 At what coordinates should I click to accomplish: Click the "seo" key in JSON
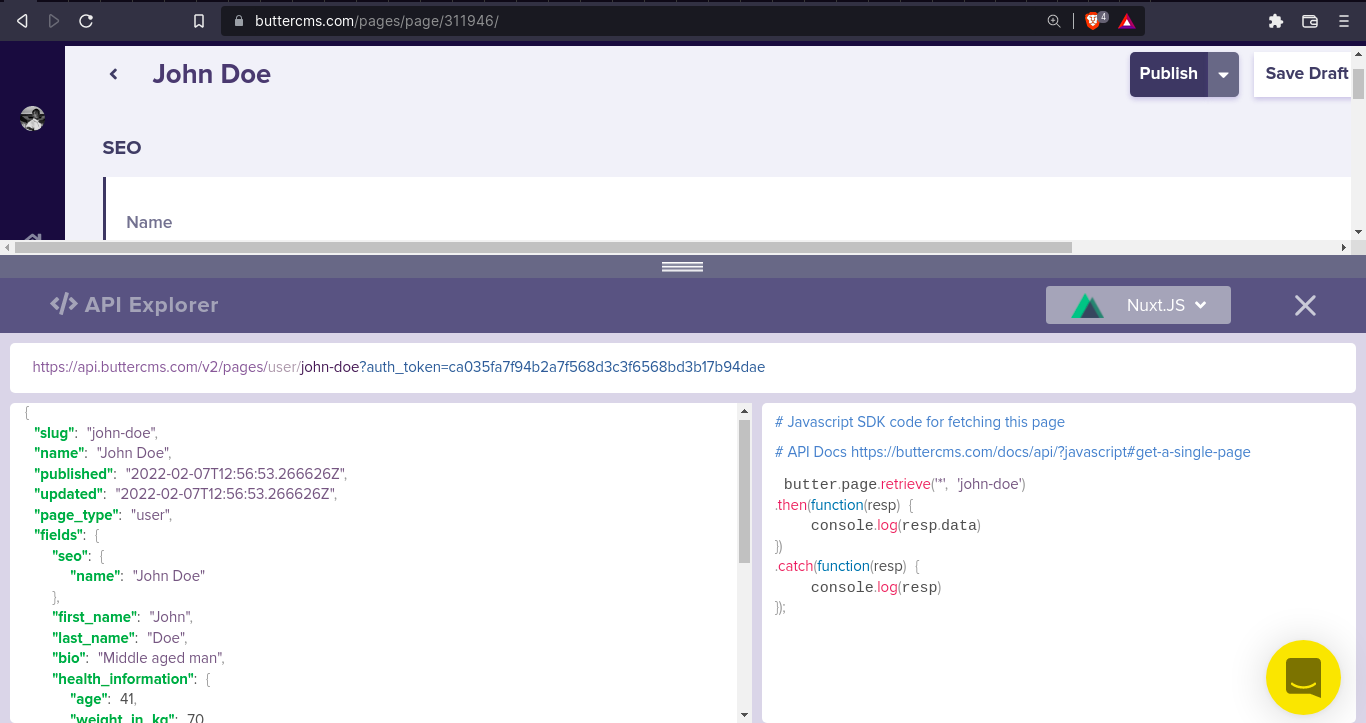click(x=72, y=556)
